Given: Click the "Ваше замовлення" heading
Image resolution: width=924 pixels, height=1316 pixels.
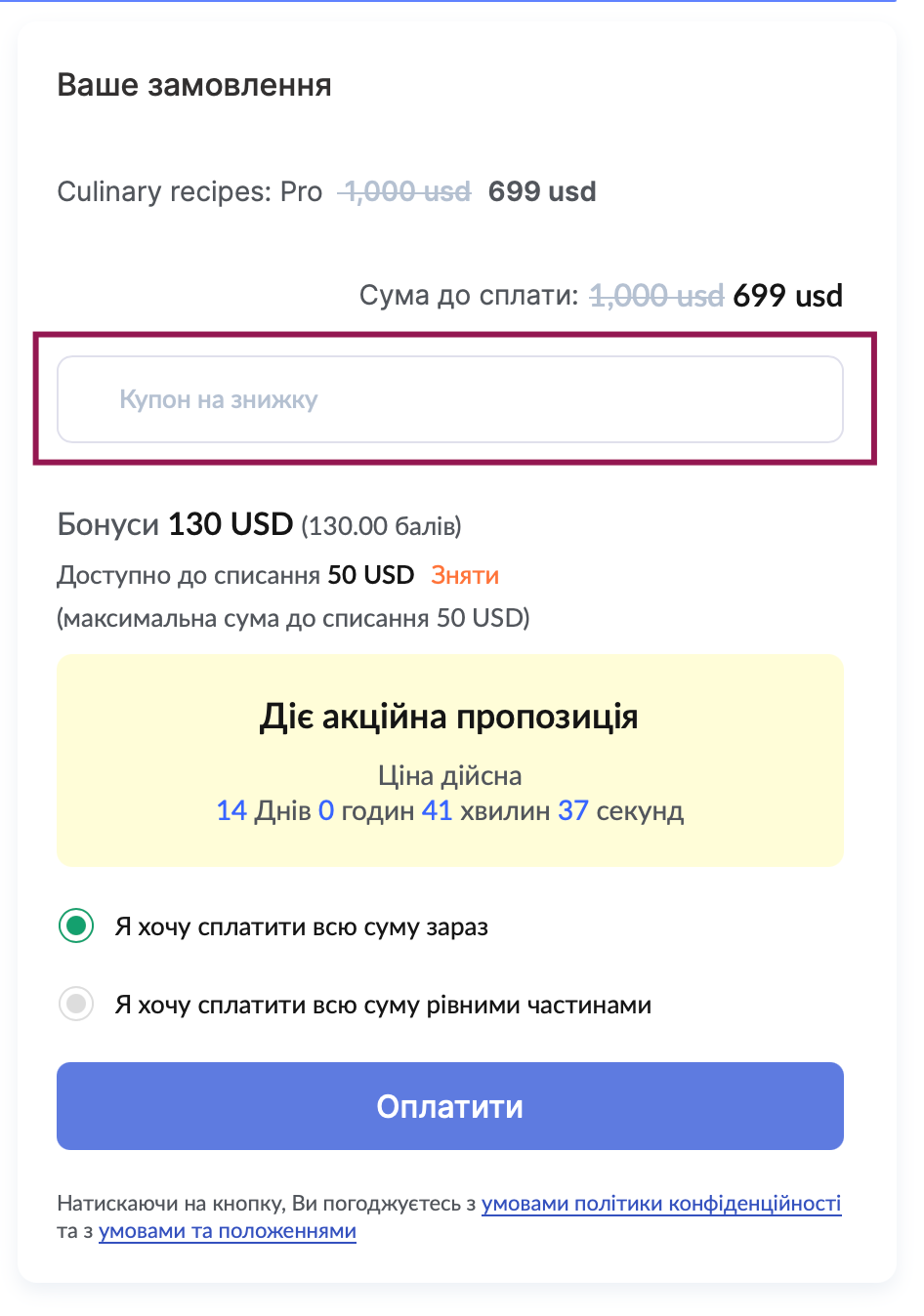Looking at the screenshot, I should 194,85.
